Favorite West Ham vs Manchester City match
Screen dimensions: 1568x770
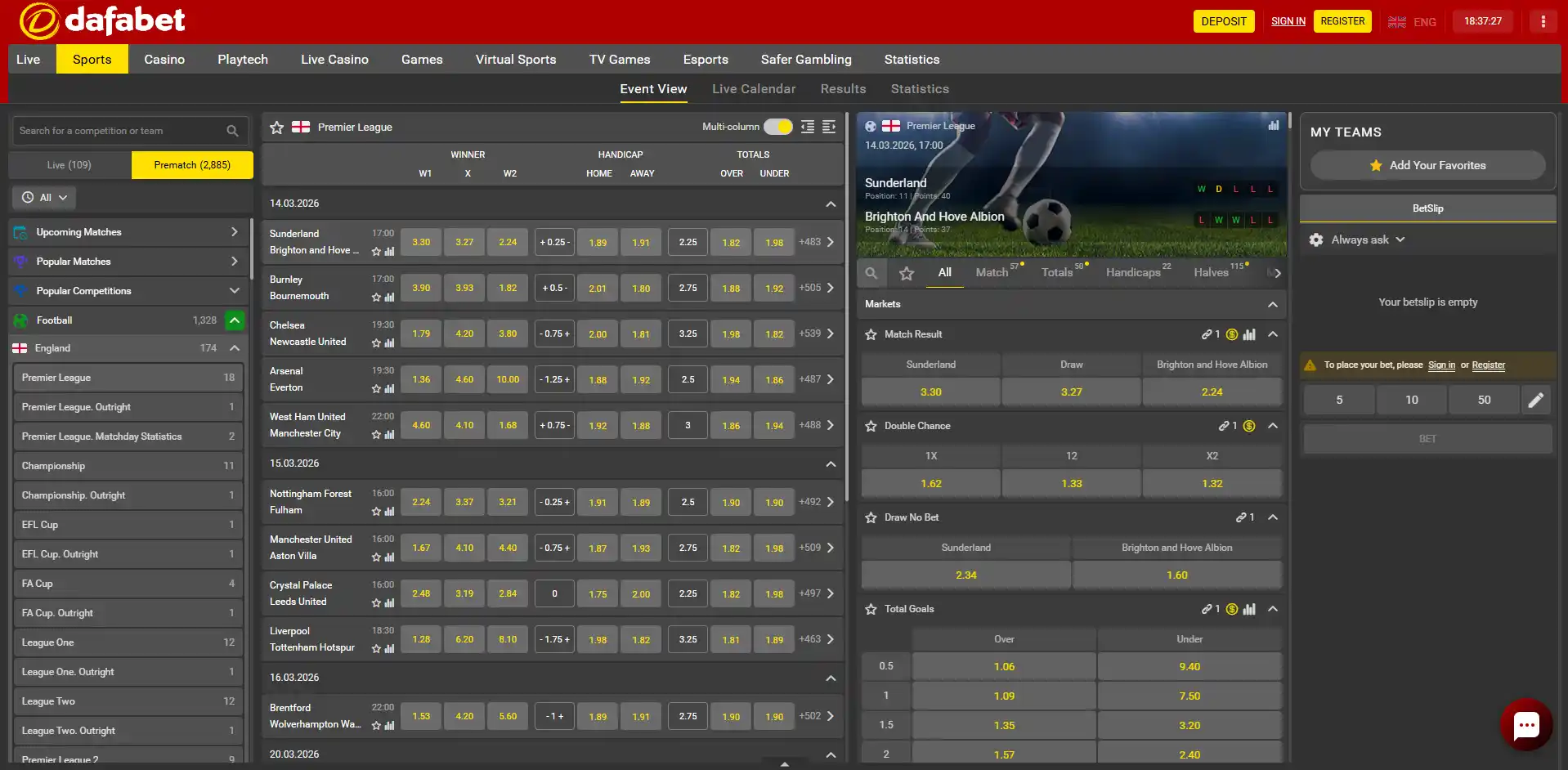[376, 435]
